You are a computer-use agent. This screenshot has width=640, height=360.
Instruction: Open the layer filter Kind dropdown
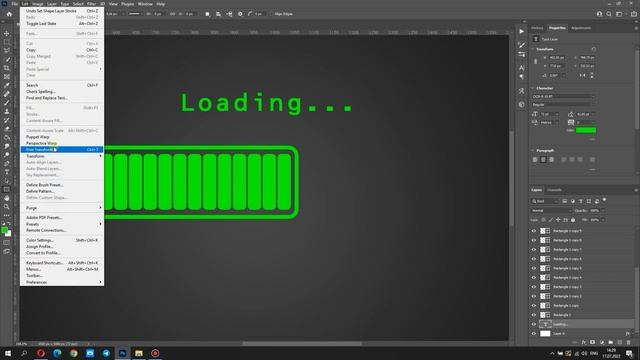[544, 201]
